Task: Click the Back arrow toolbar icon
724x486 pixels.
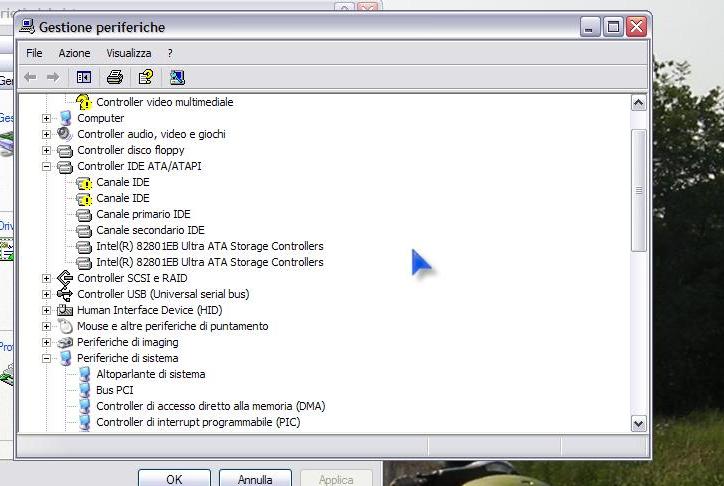Action: pos(30,77)
